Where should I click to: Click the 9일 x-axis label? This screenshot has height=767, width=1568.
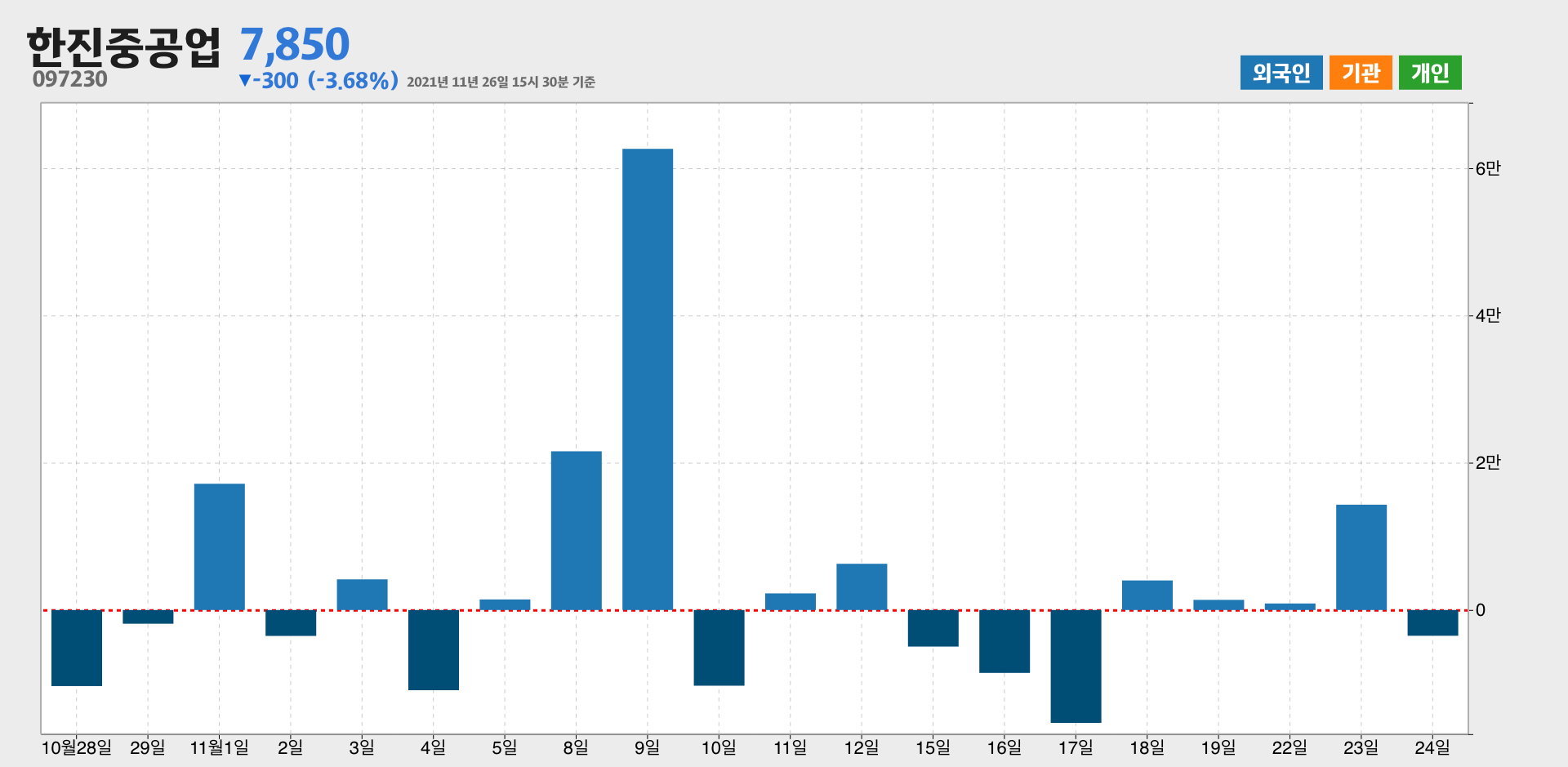pyautogui.click(x=648, y=747)
